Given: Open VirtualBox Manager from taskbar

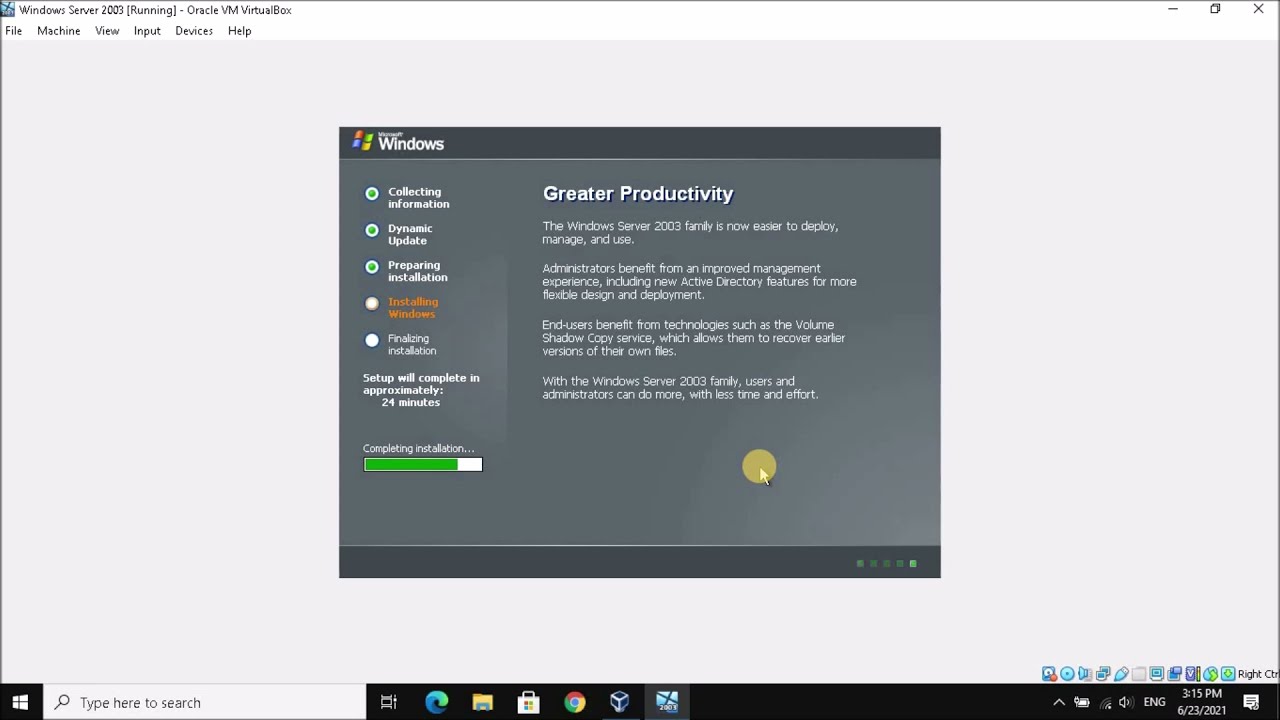Looking at the screenshot, I should 620,702.
